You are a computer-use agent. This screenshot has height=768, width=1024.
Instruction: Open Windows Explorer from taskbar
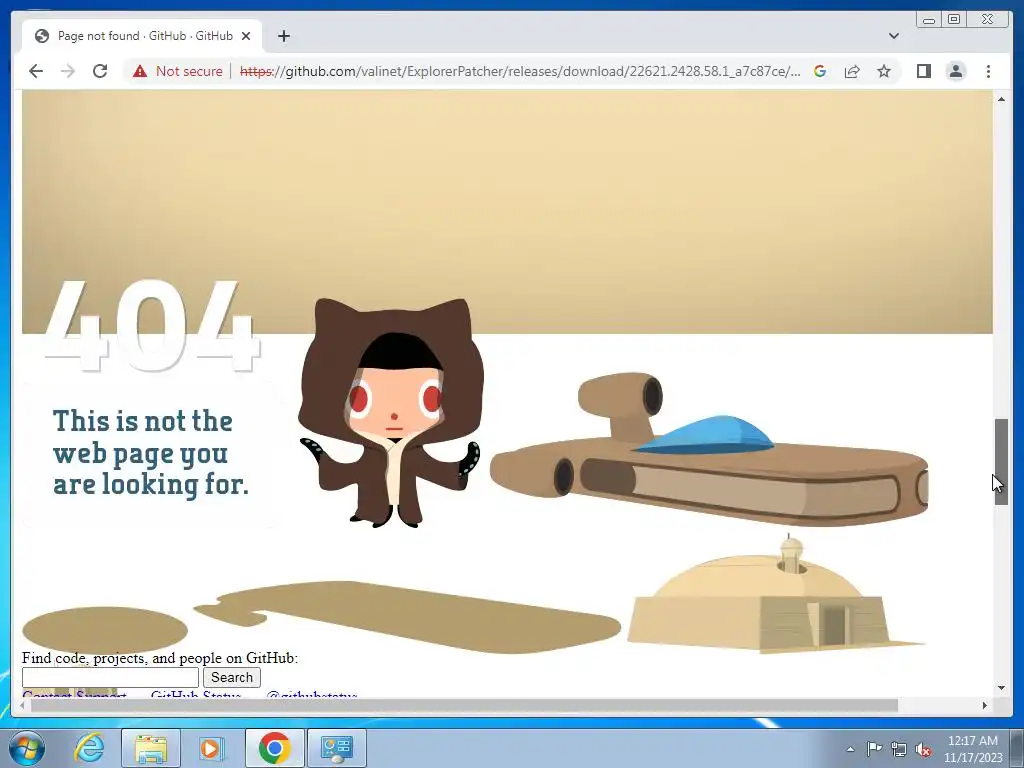(x=151, y=748)
